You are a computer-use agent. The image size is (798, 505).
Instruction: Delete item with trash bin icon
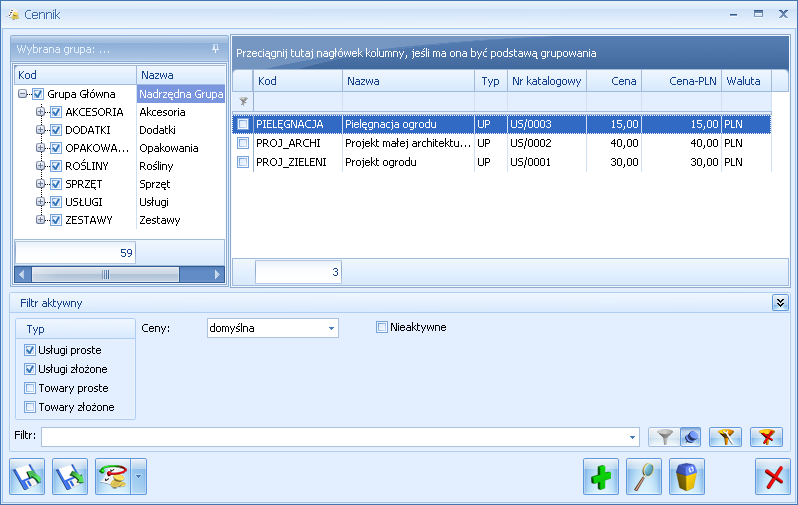[687, 476]
